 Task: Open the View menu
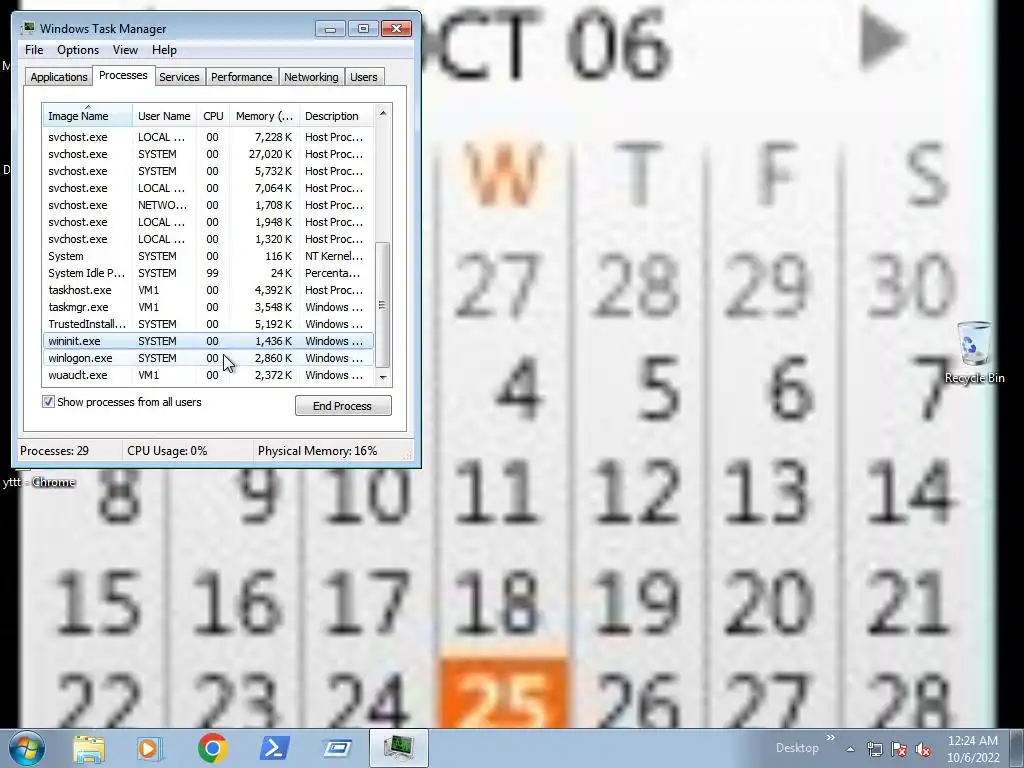click(125, 50)
